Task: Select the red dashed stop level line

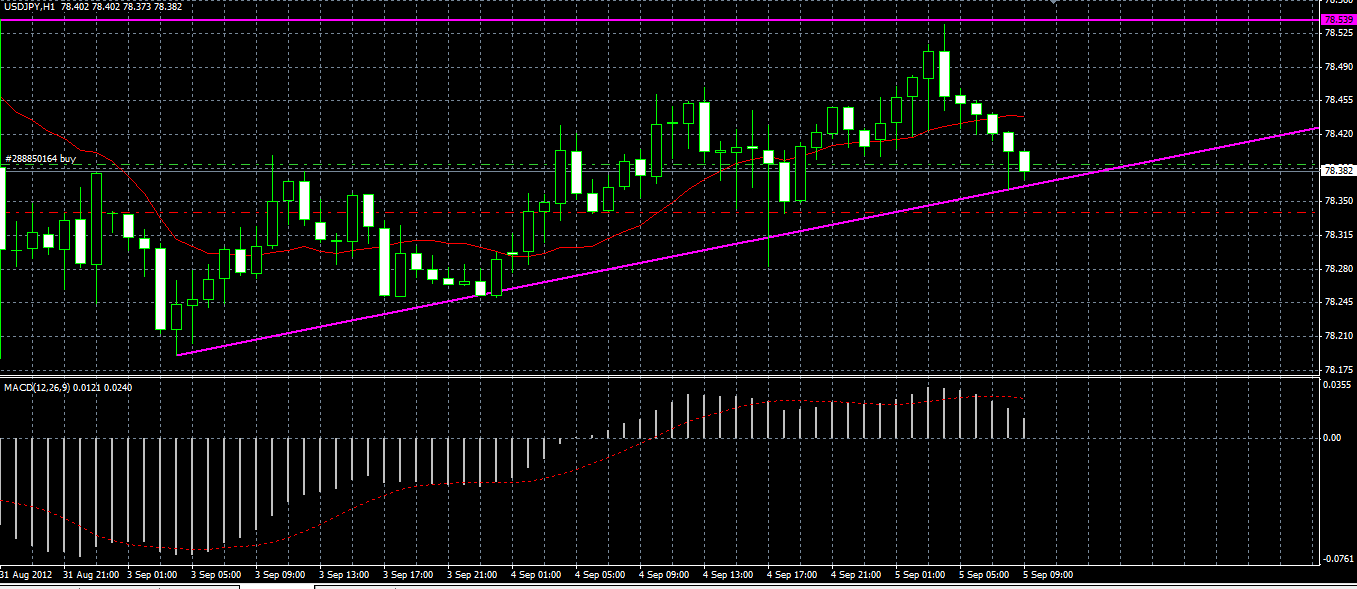Action: pos(660,212)
